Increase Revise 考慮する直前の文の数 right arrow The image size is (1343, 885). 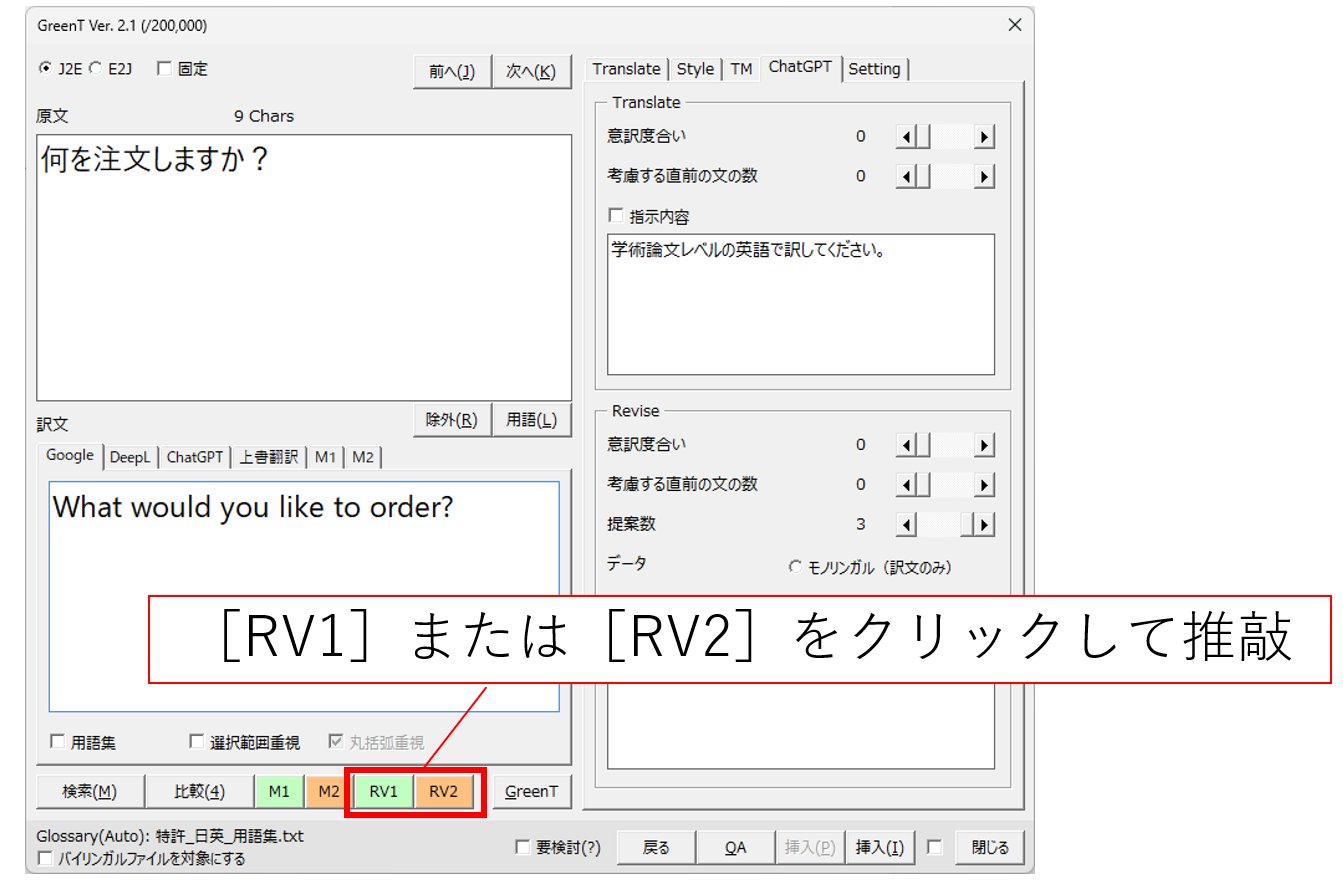click(x=984, y=485)
